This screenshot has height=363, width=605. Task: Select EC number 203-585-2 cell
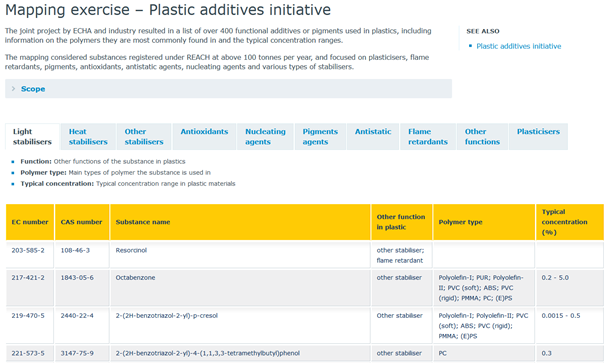tap(30, 255)
